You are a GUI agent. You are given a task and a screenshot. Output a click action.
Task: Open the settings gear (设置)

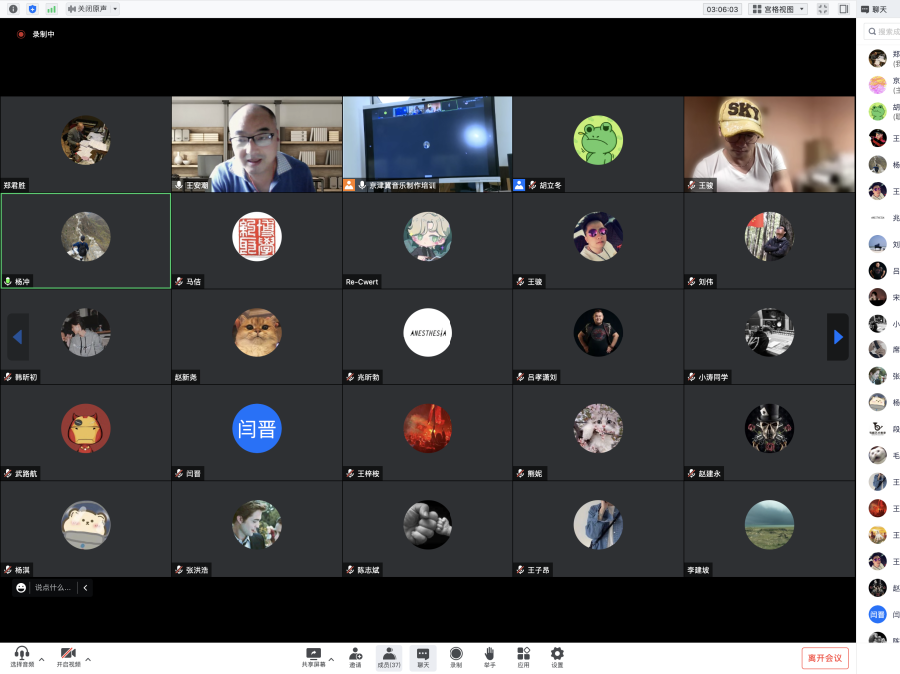point(557,657)
